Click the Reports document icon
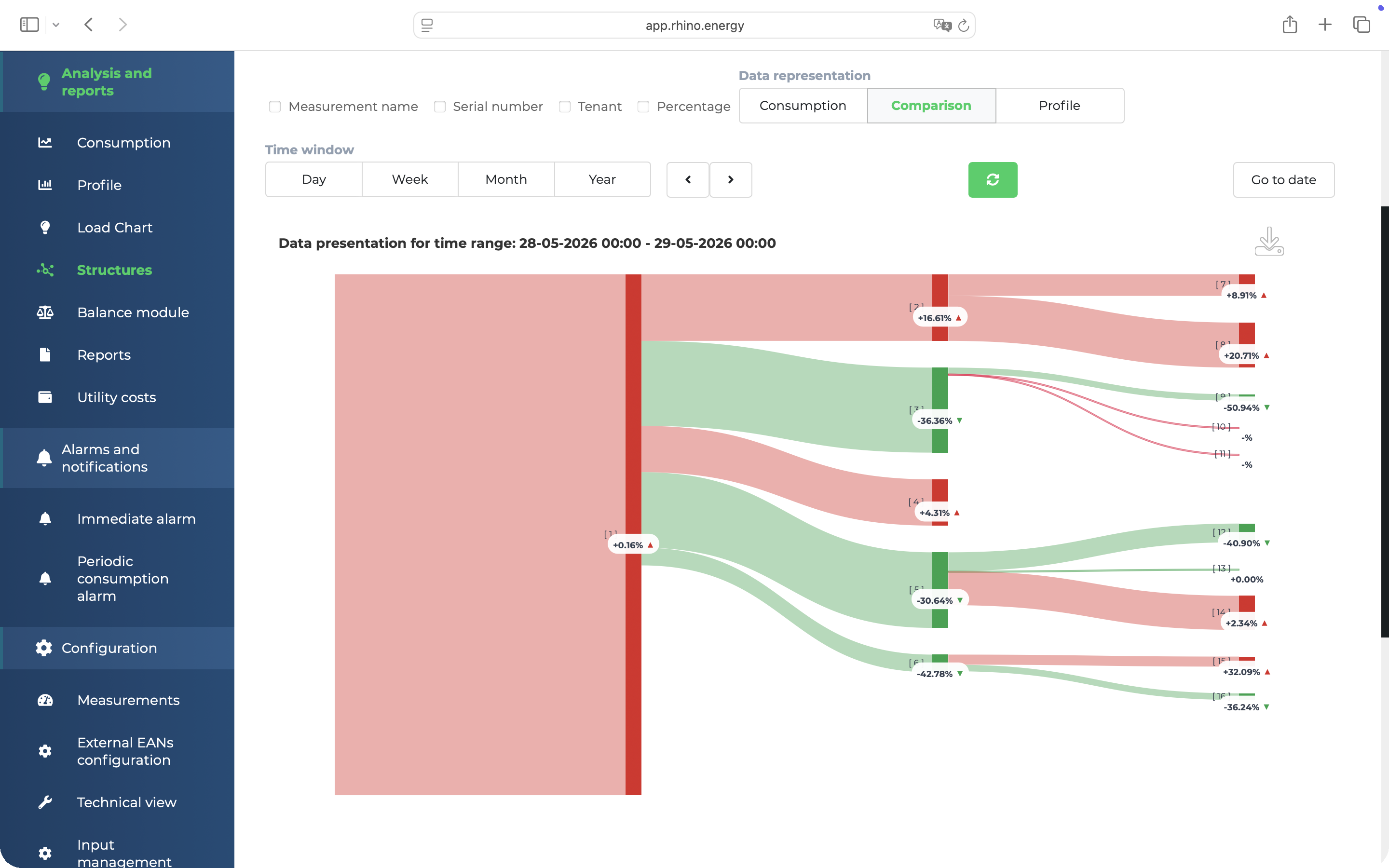This screenshot has width=1389, height=868. coord(45,355)
